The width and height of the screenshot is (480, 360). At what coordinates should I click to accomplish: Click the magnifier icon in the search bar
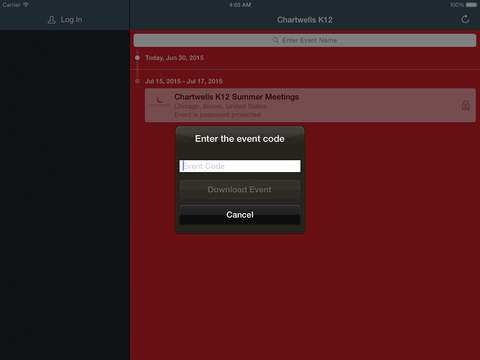275,40
